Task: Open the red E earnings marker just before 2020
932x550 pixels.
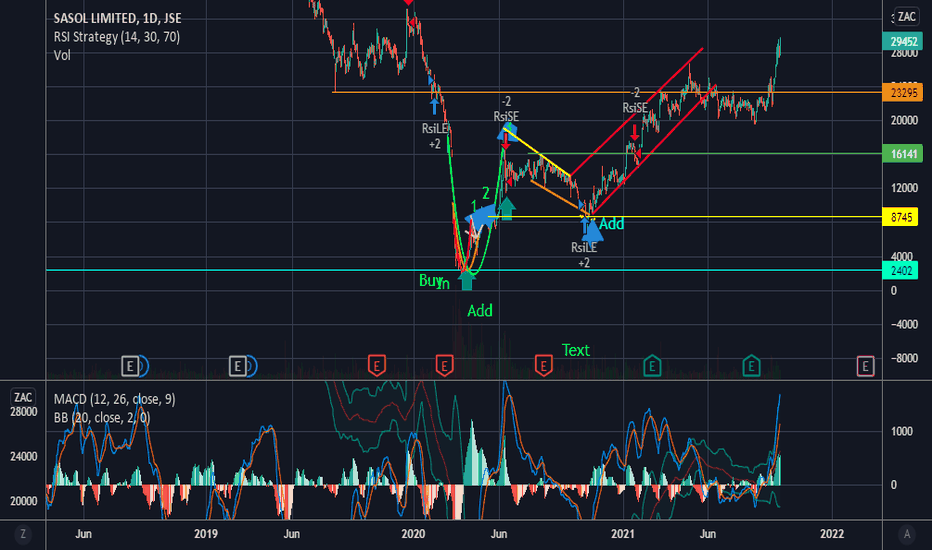Action: click(x=376, y=365)
